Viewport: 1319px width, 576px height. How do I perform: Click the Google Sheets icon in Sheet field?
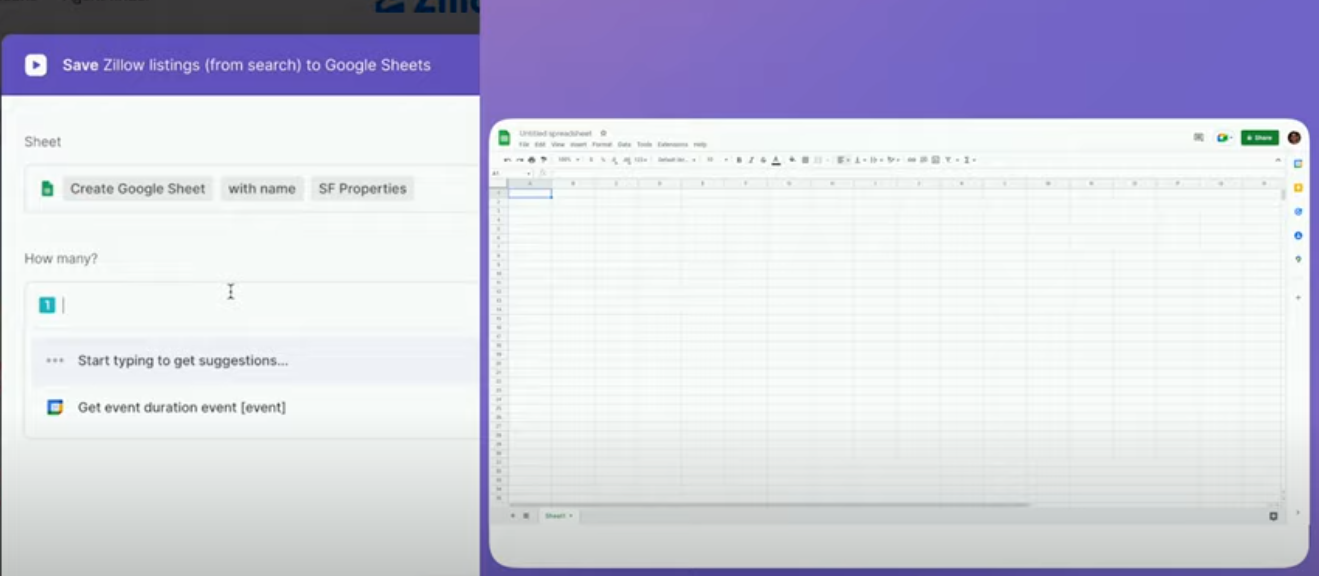[47, 188]
